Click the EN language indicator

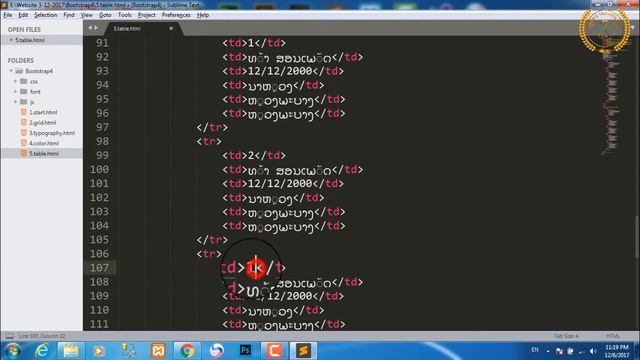click(x=535, y=350)
